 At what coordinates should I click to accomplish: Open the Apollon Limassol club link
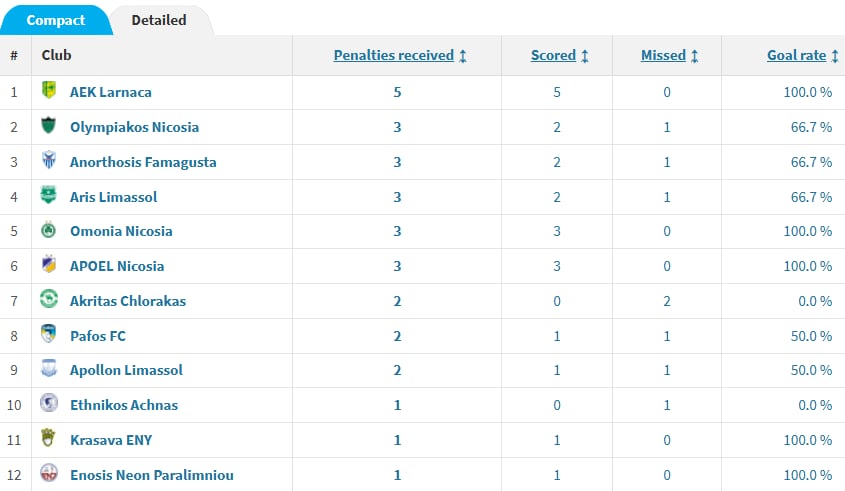126,370
